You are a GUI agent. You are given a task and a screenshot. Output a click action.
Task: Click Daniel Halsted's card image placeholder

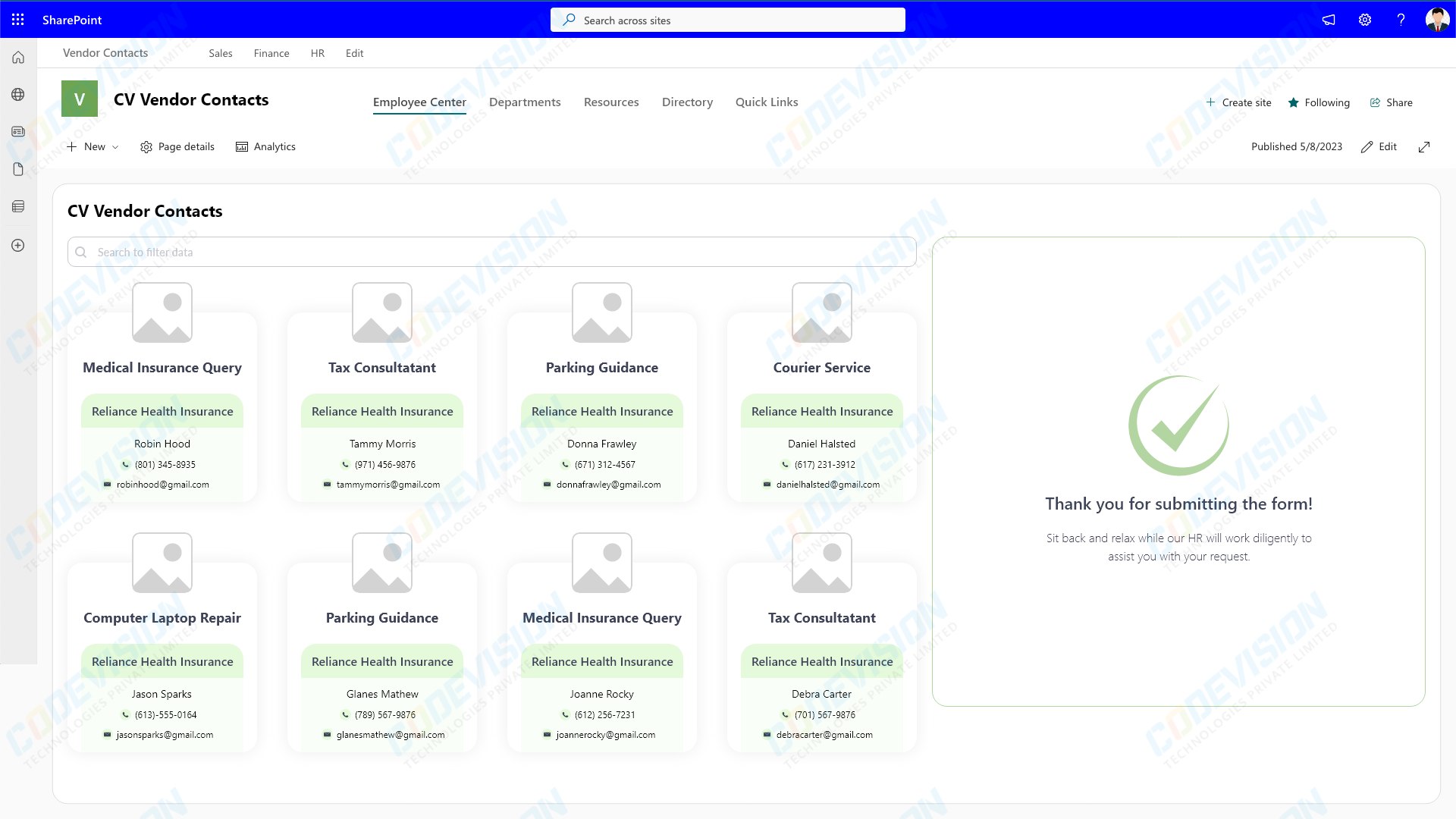[822, 312]
